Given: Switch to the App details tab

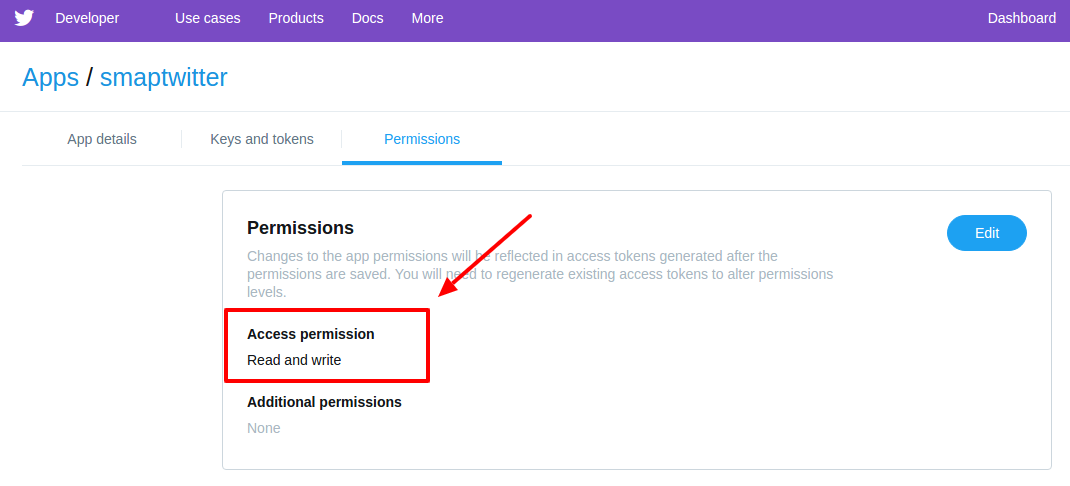Looking at the screenshot, I should click(x=102, y=139).
